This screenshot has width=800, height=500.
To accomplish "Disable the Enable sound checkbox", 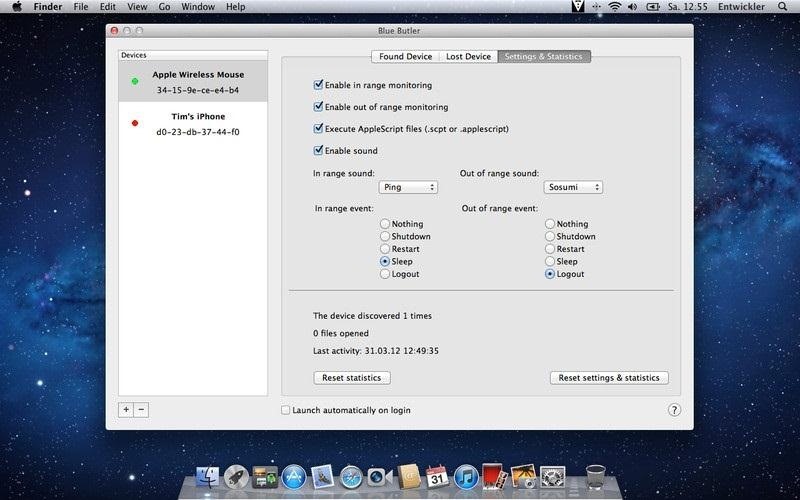I will (318, 151).
